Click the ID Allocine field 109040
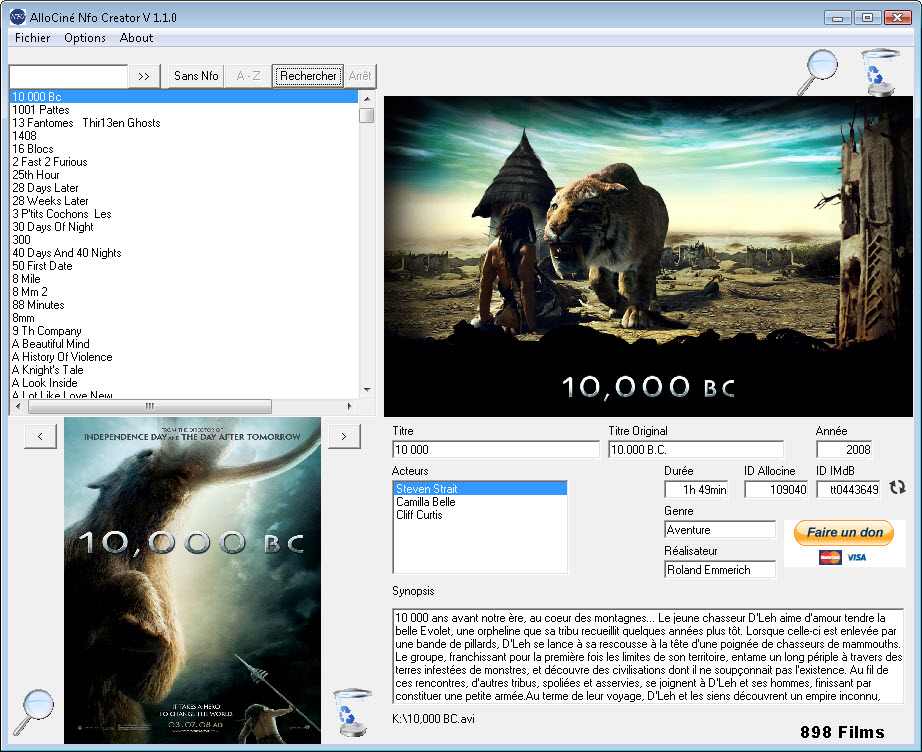 point(776,490)
